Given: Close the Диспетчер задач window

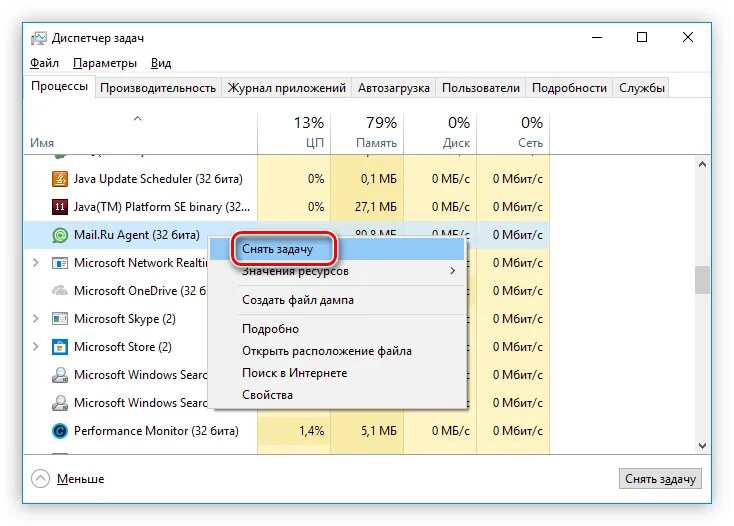Looking at the screenshot, I should coord(688,37).
